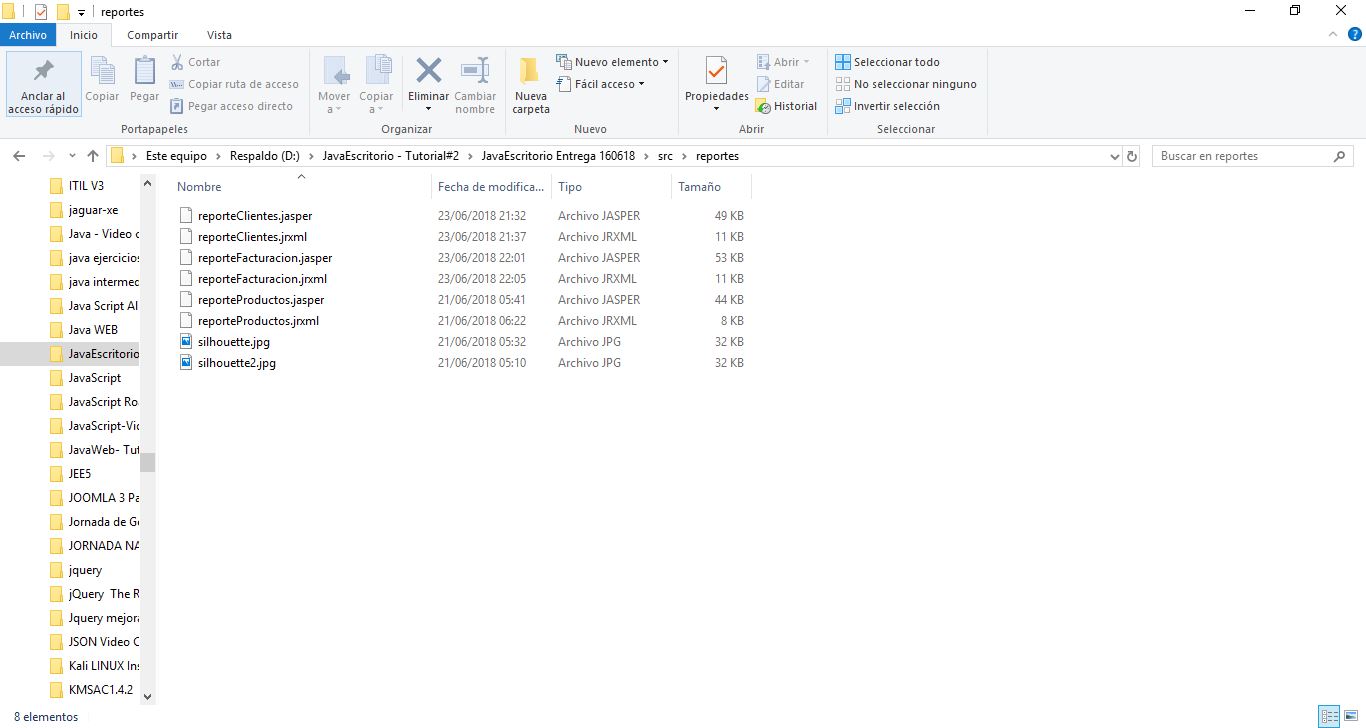Open Java WEB folder in sidebar
The image size is (1366, 728).
93,330
